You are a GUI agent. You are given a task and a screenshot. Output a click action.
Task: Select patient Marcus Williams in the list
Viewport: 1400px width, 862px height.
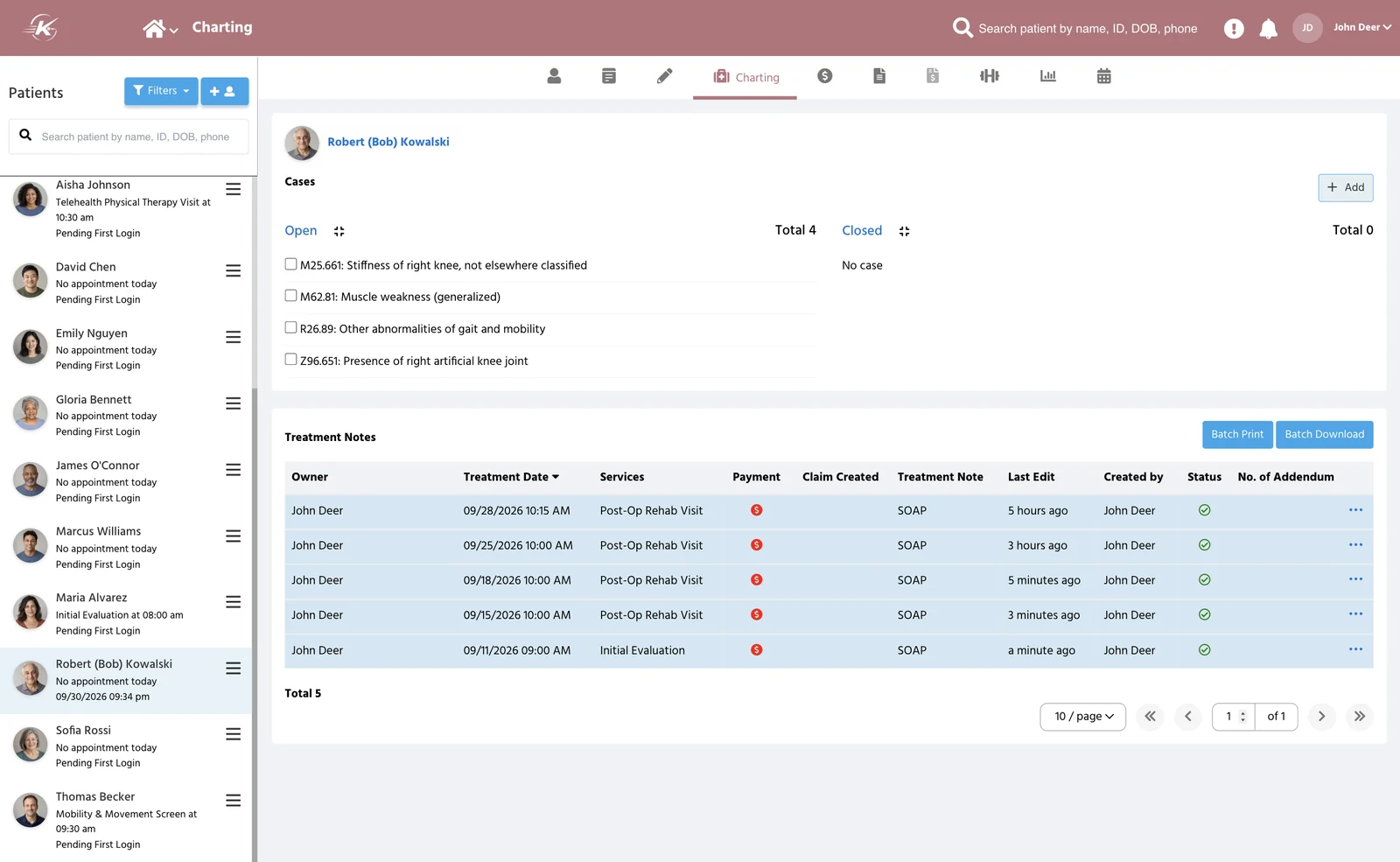[x=127, y=547]
